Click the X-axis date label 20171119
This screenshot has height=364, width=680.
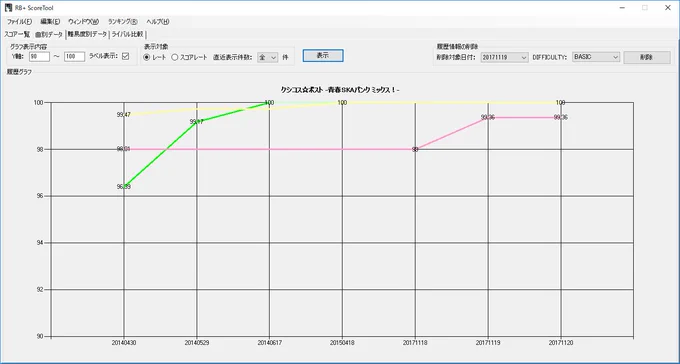coord(488,343)
